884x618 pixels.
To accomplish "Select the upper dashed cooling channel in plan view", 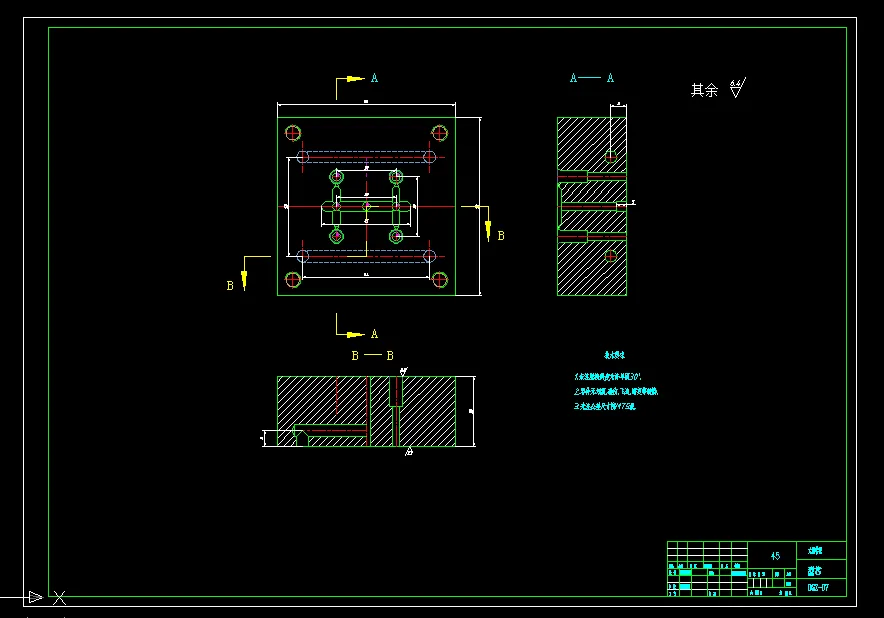I will click(x=366, y=157).
